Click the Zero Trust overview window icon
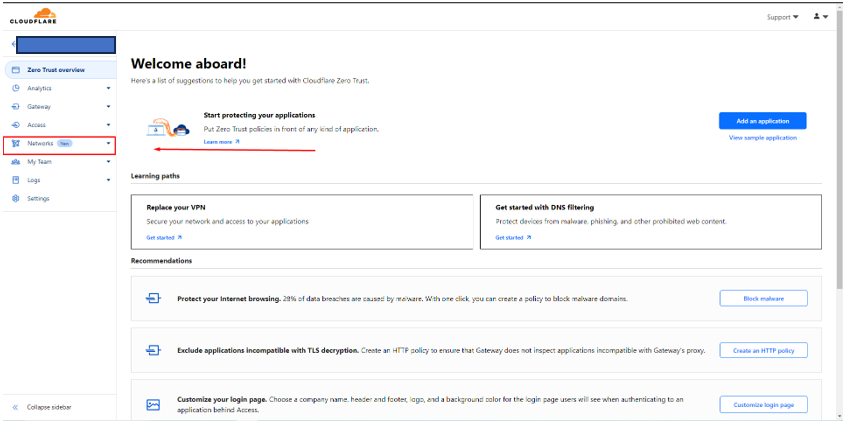 pyautogui.click(x=16, y=70)
